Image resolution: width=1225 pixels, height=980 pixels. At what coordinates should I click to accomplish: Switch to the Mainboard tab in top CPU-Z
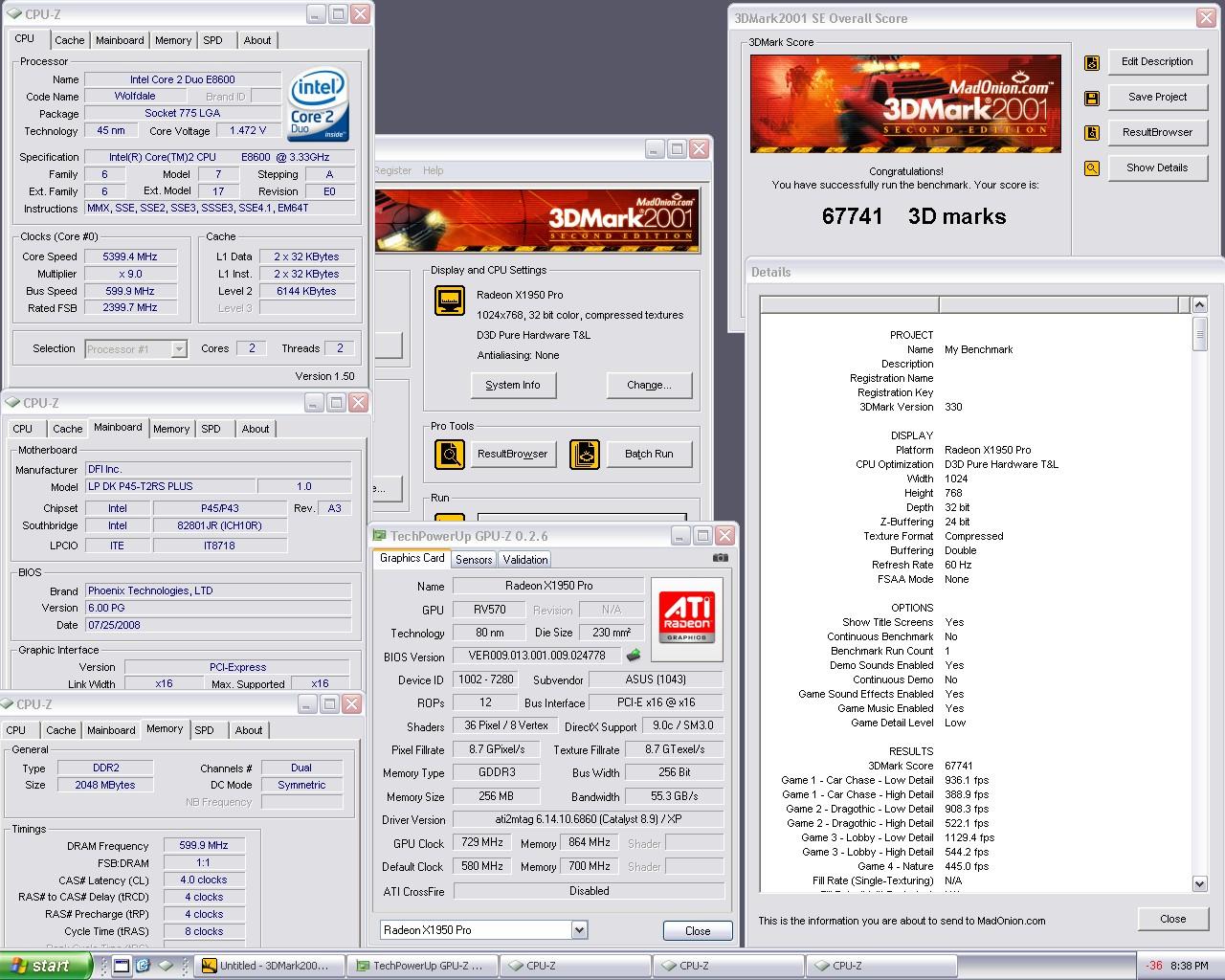(120, 40)
